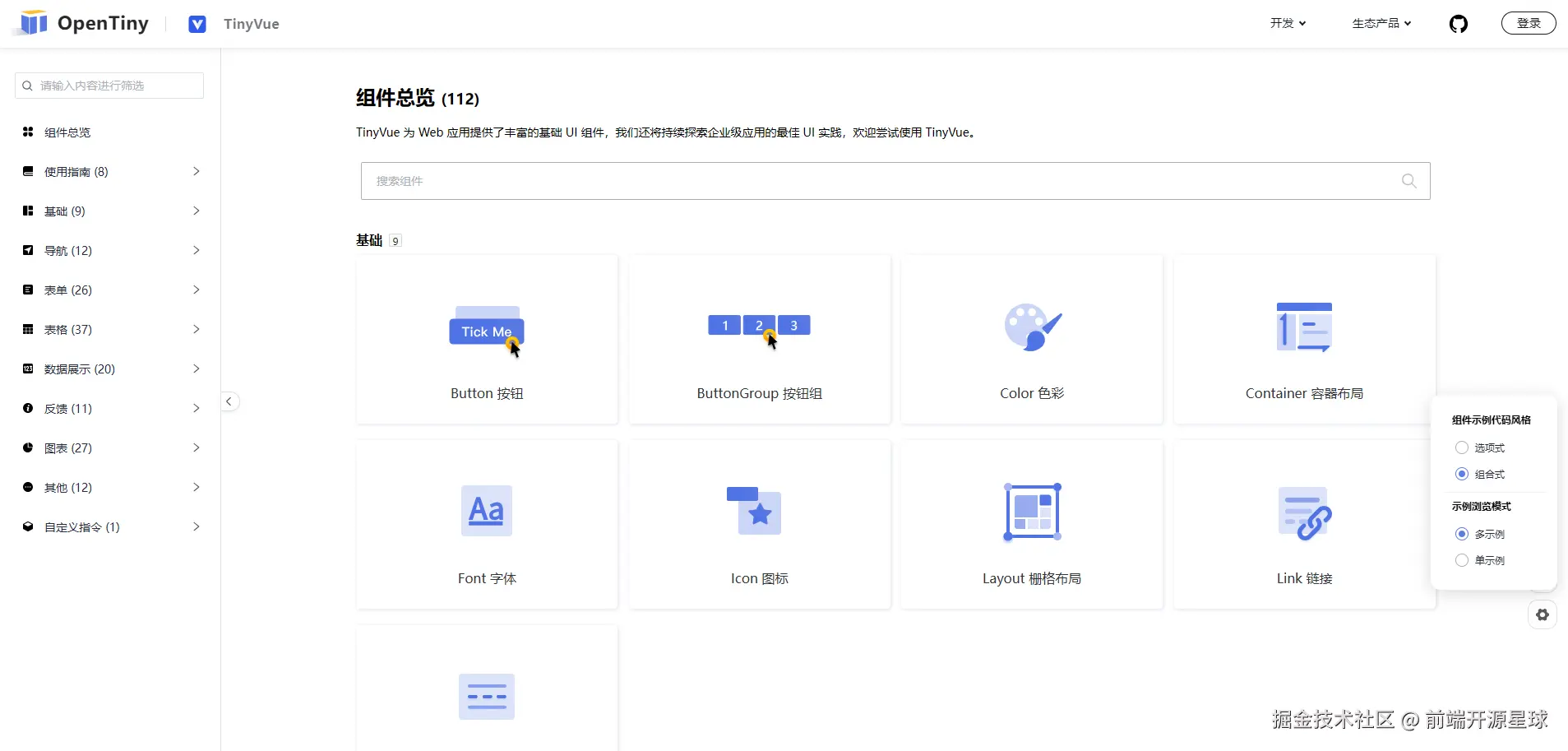Click the 图表 pie chart sidebar icon
Viewport: 1568px width, 751px height.
[28, 447]
